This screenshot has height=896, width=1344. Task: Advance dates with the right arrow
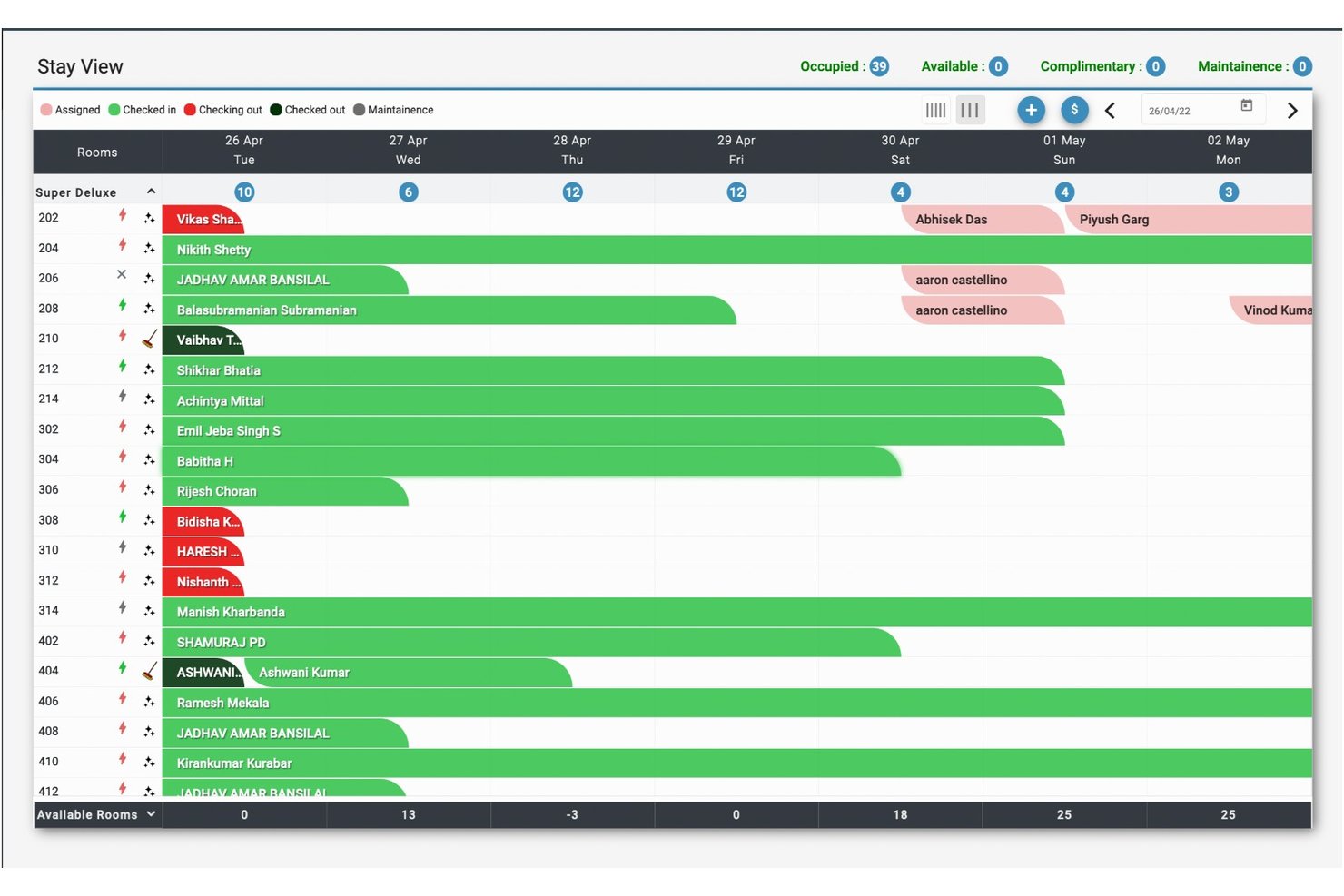pos(1292,111)
